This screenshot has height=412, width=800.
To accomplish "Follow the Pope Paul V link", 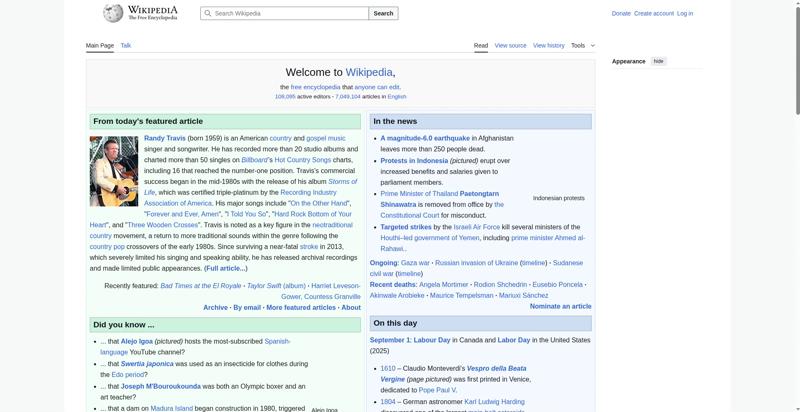I will (437, 390).
